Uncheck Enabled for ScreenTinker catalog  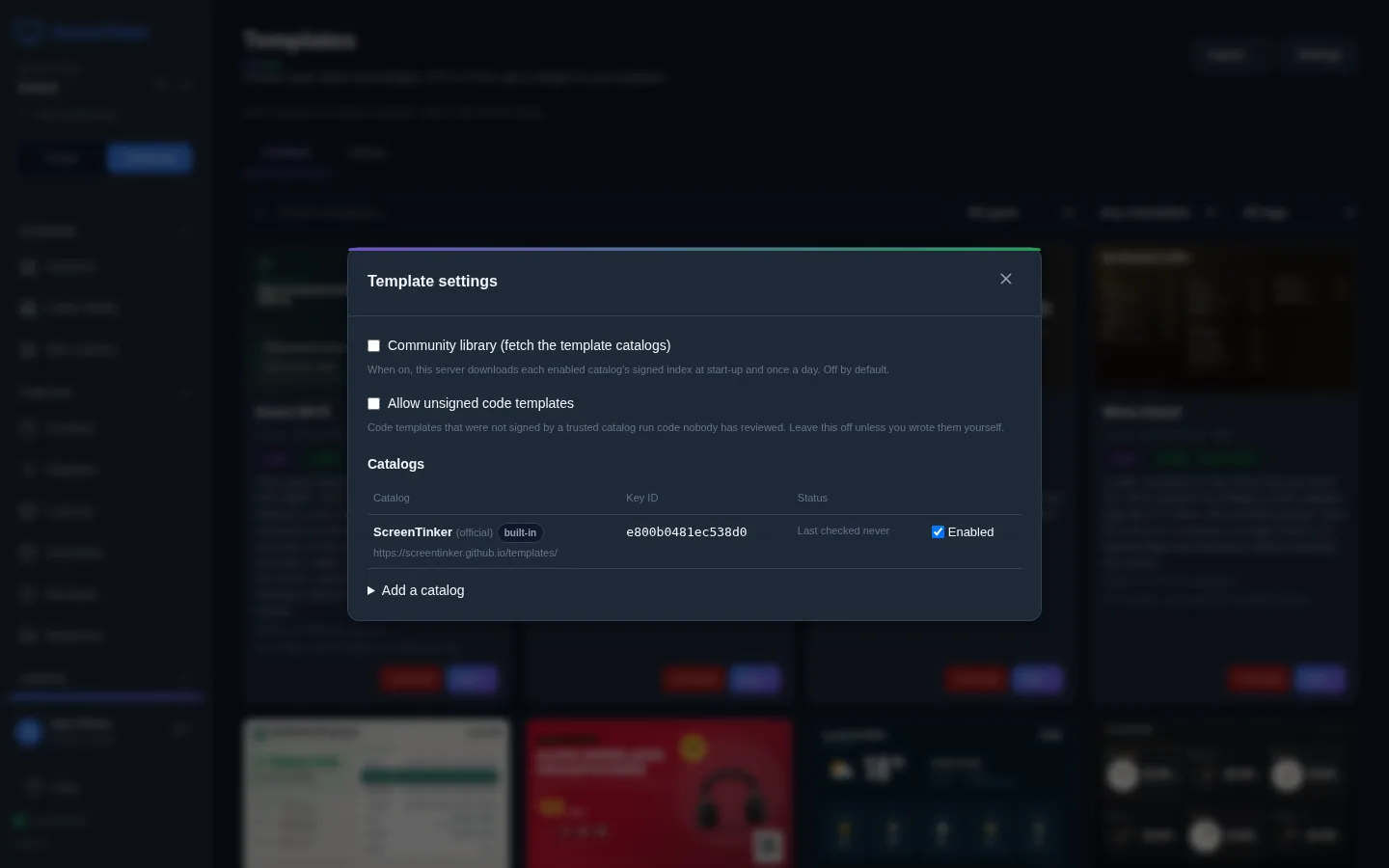(x=938, y=531)
